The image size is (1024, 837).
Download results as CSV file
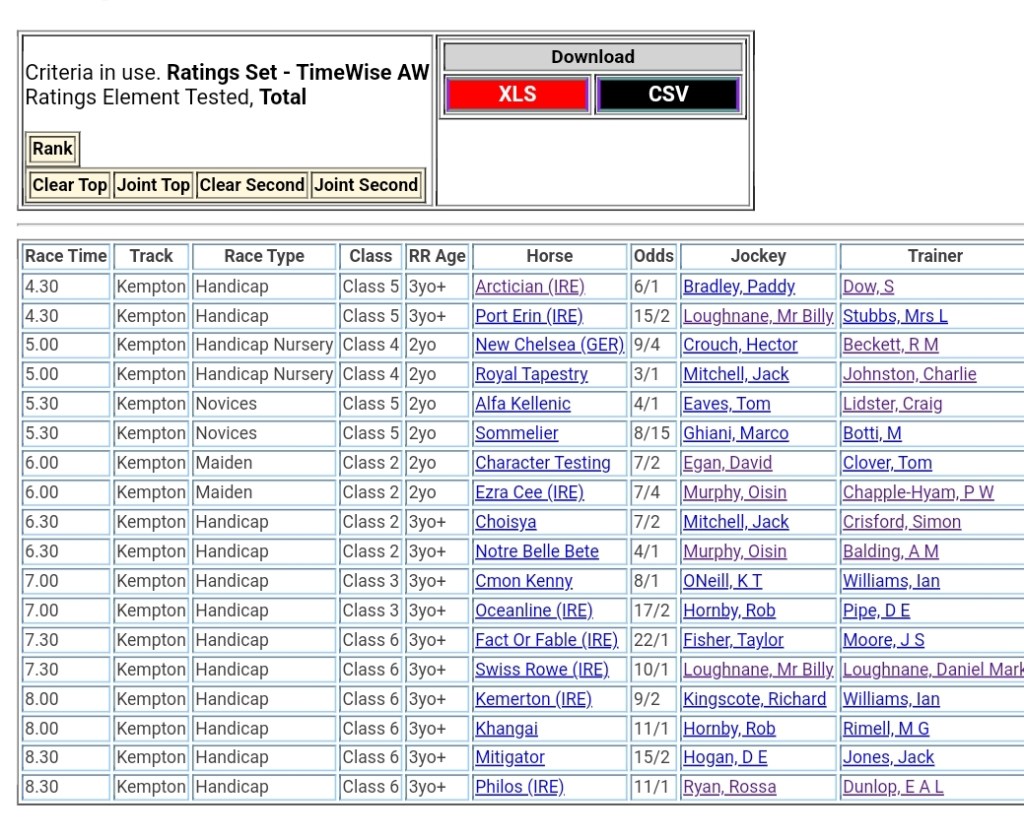(x=668, y=95)
